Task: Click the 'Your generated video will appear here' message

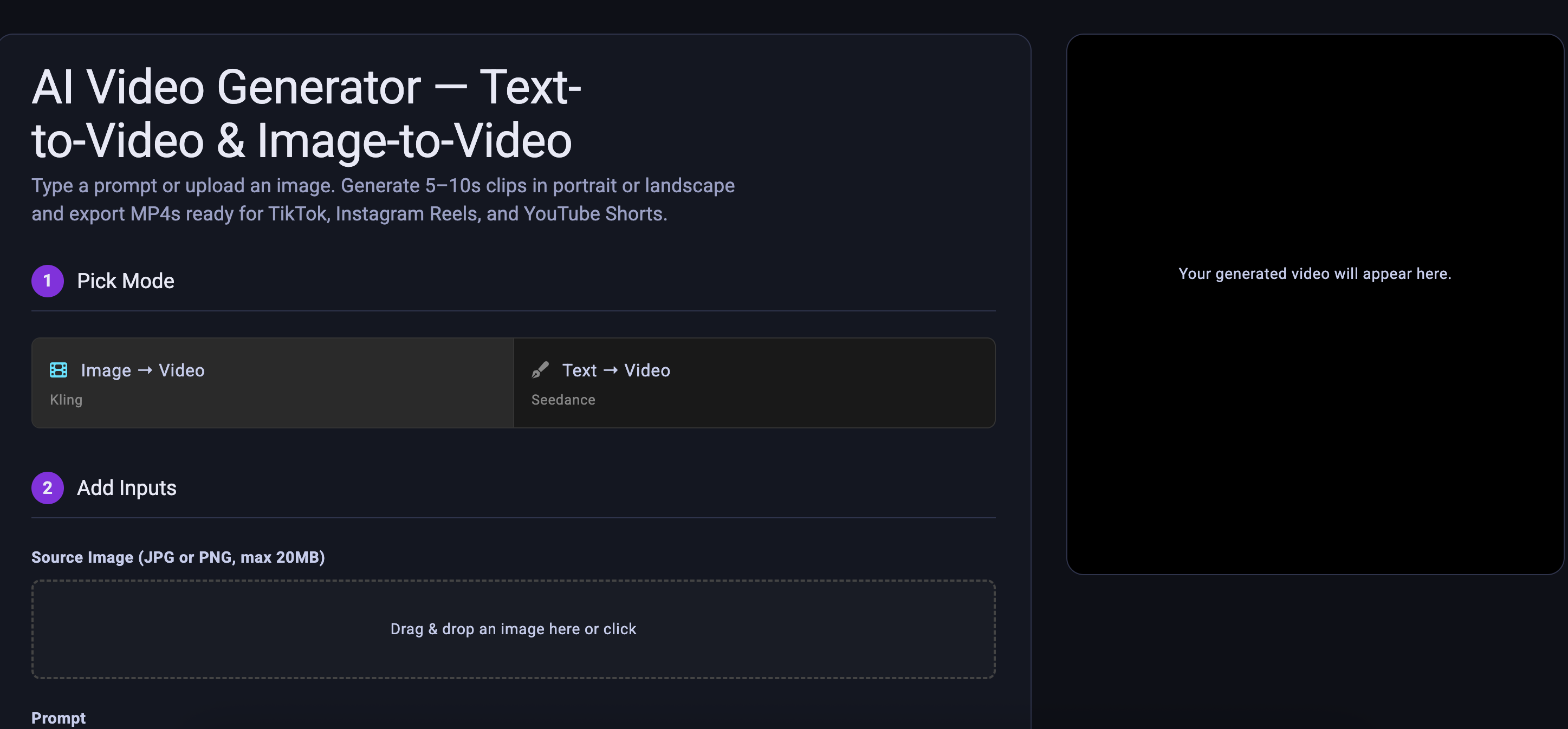Action: pos(1315,274)
